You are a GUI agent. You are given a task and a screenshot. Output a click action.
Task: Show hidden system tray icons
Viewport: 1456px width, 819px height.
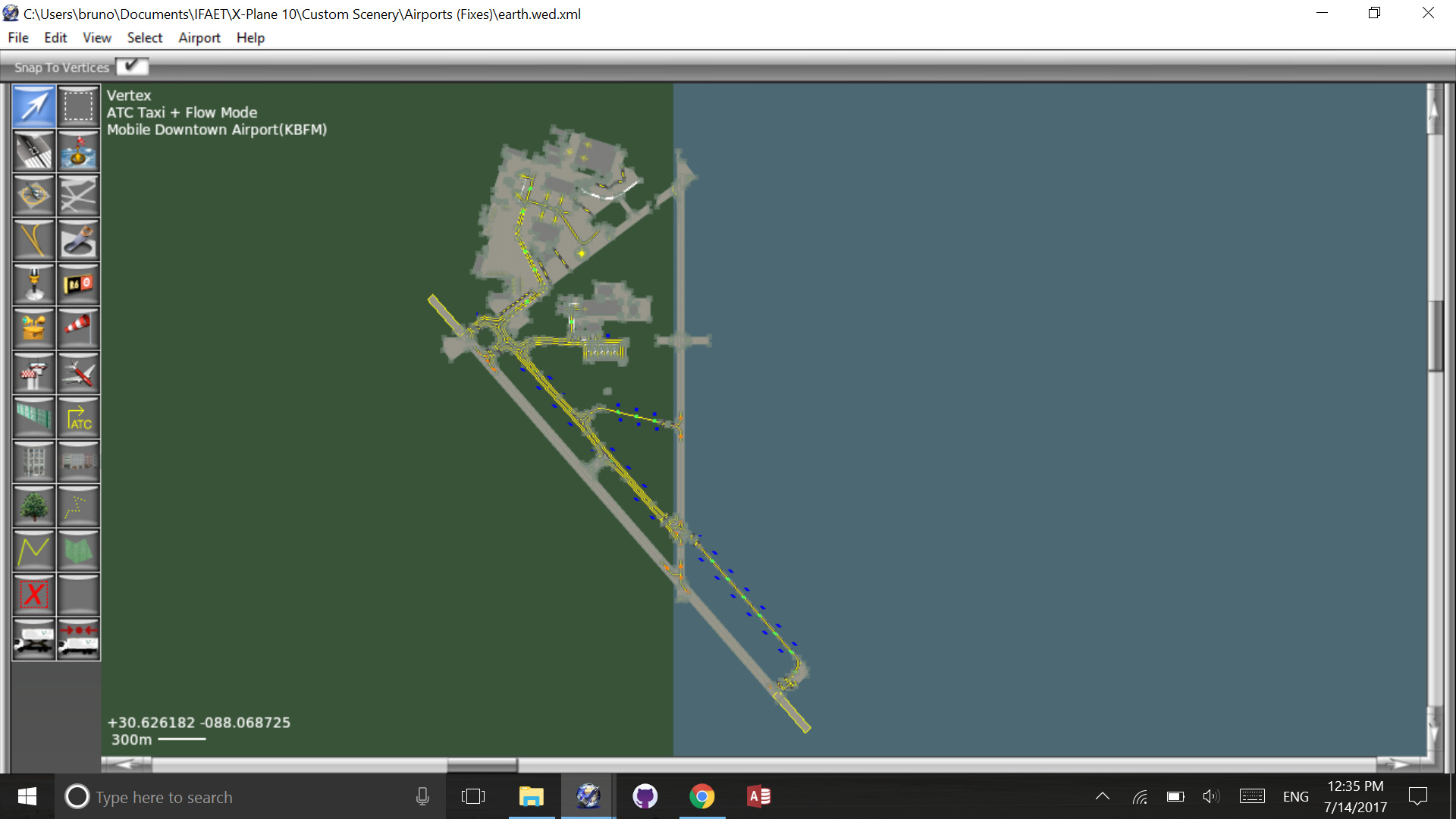click(x=1103, y=797)
